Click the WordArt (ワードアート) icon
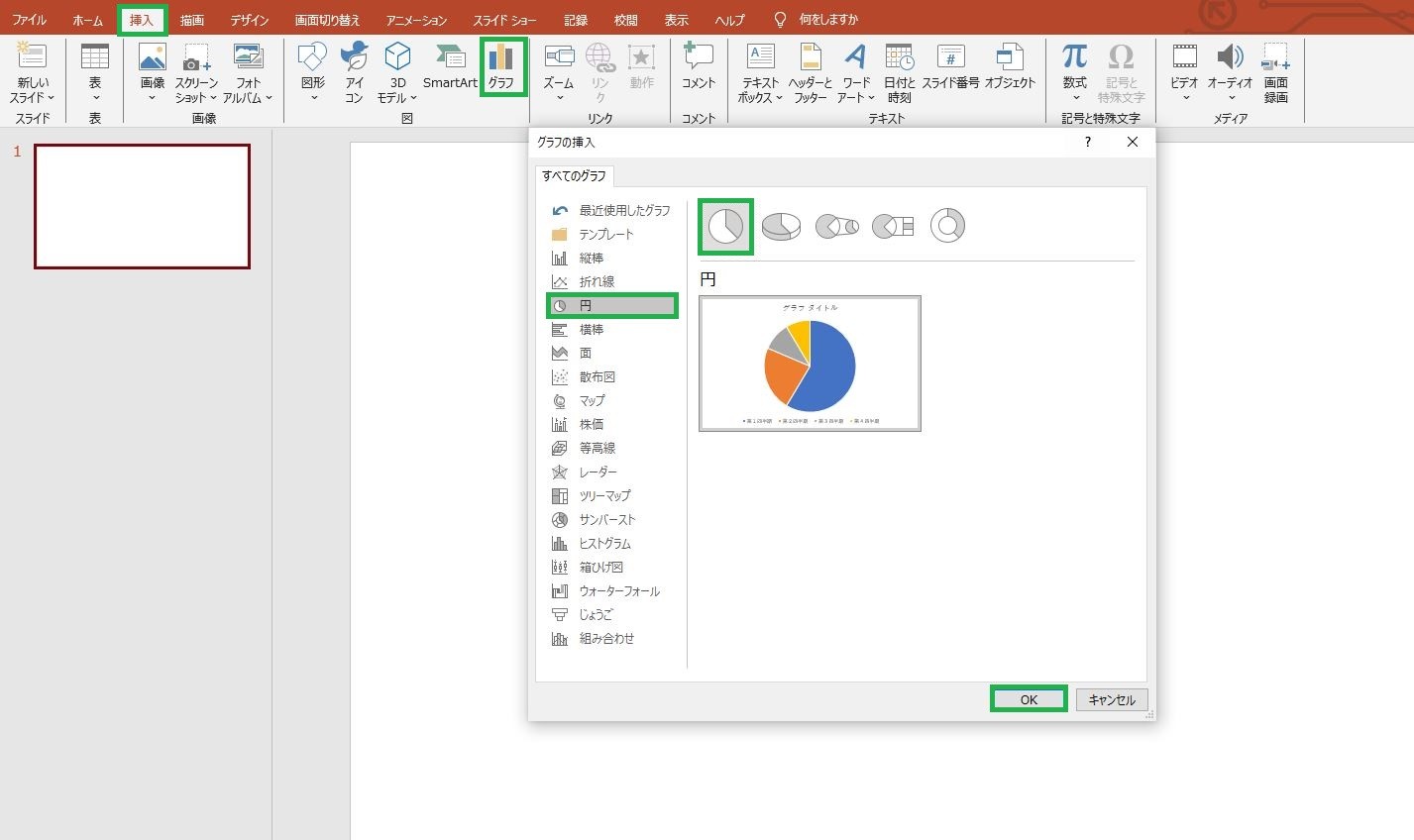 [x=855, y=57]
